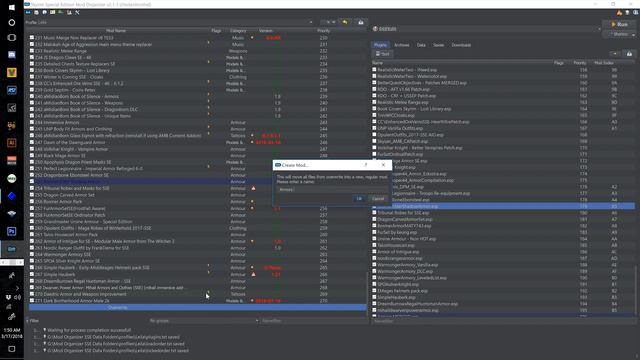Open the notification action center icon

11,349
